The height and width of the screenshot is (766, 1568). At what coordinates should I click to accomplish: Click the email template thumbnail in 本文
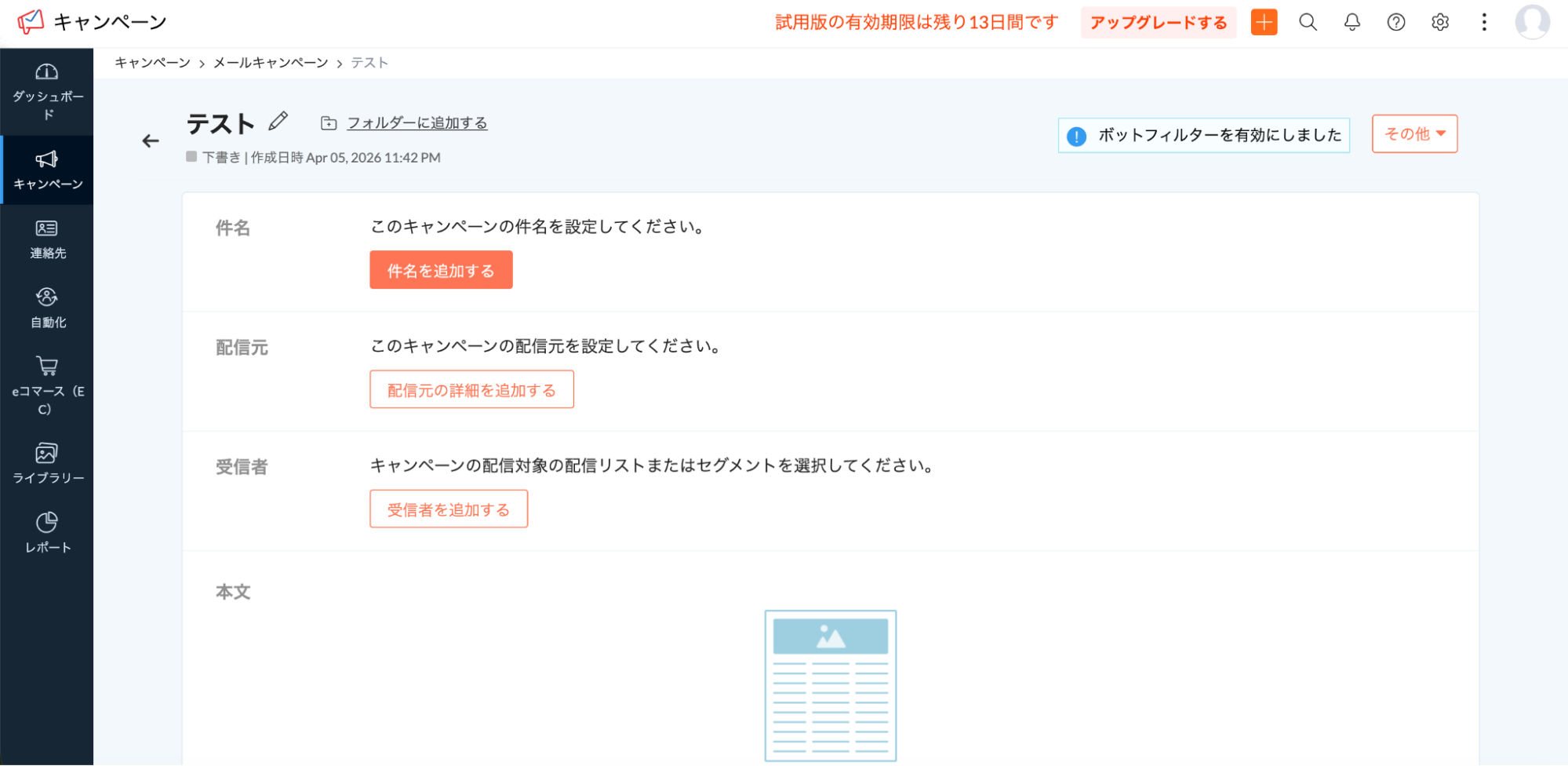coord(830,685)
